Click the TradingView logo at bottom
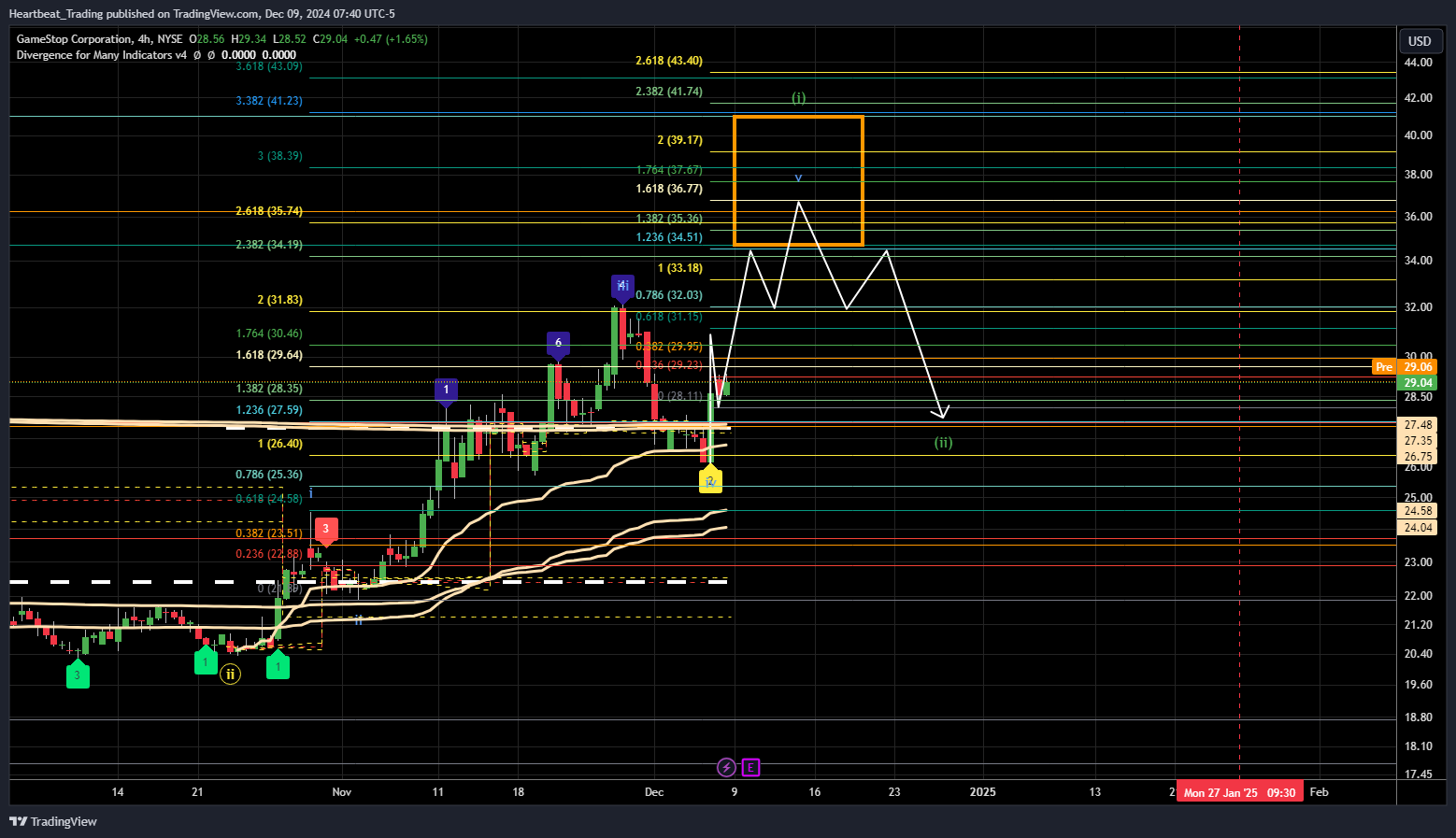Screen dimensions: 1456x838 click(53, 821)
